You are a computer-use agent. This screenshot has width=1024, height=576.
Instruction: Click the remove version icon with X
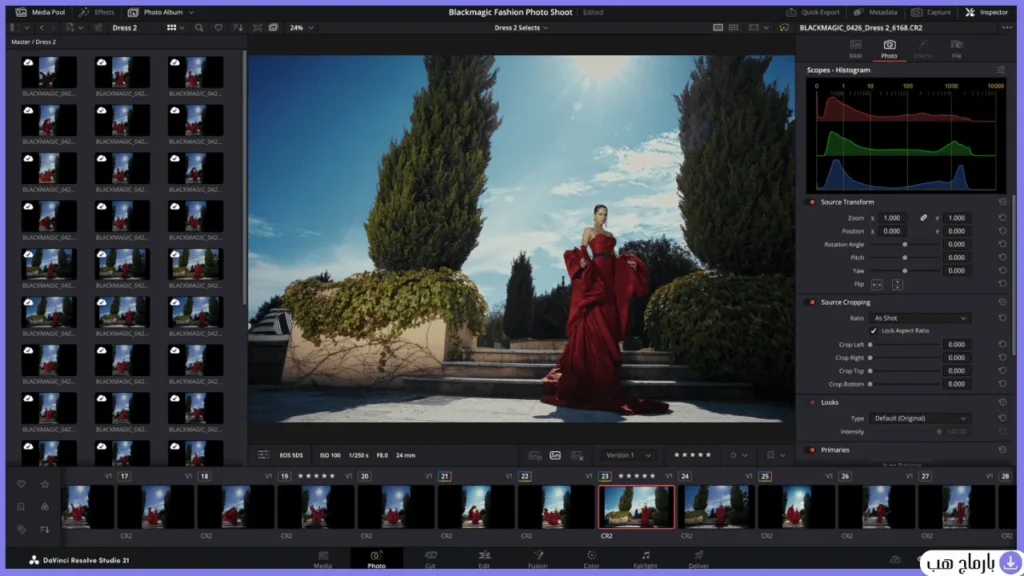coord(577,455)
